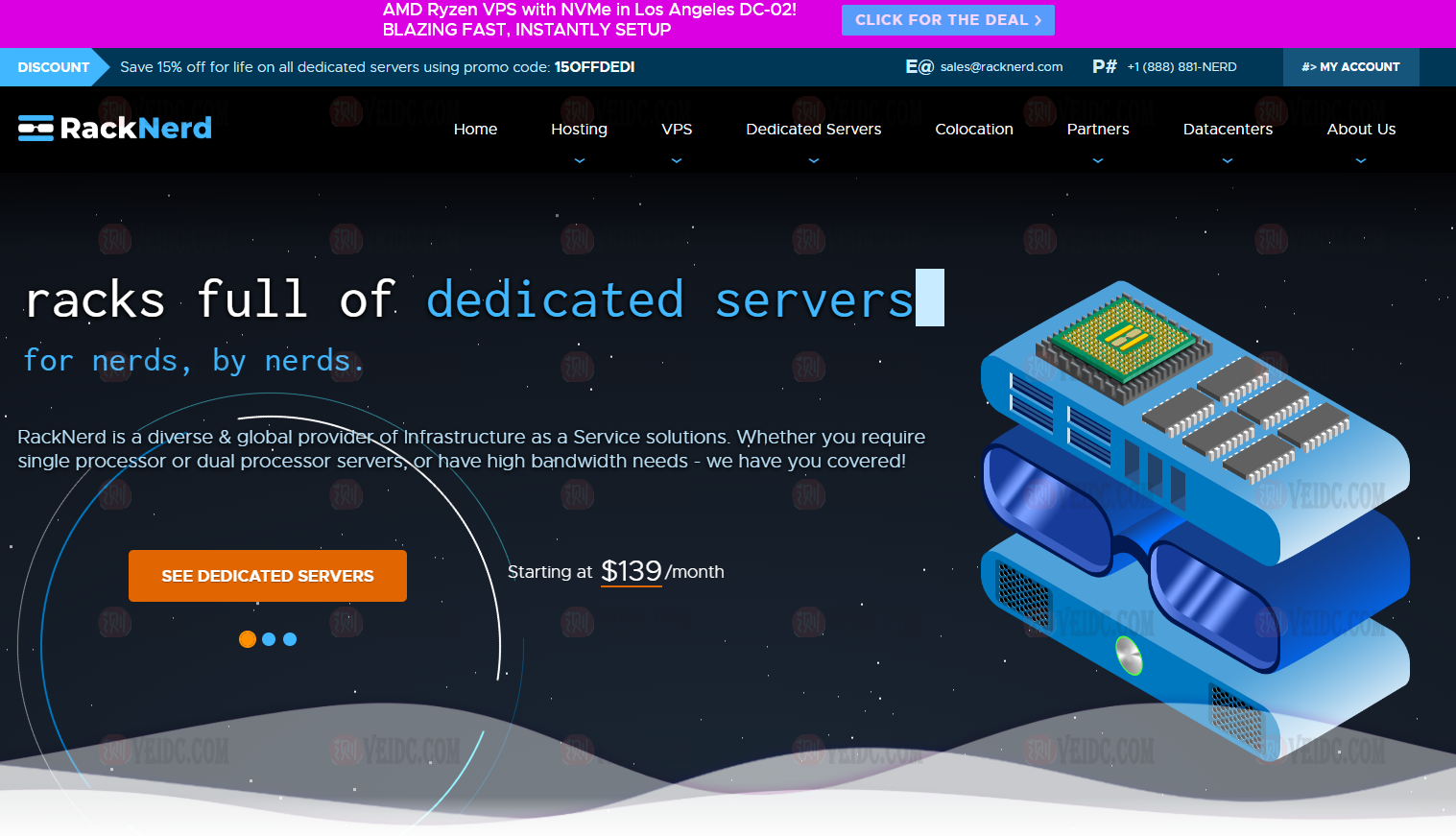Select the orange carousel dot
1456x836 pixels.
pyautogui.click(x=248, y=639)
